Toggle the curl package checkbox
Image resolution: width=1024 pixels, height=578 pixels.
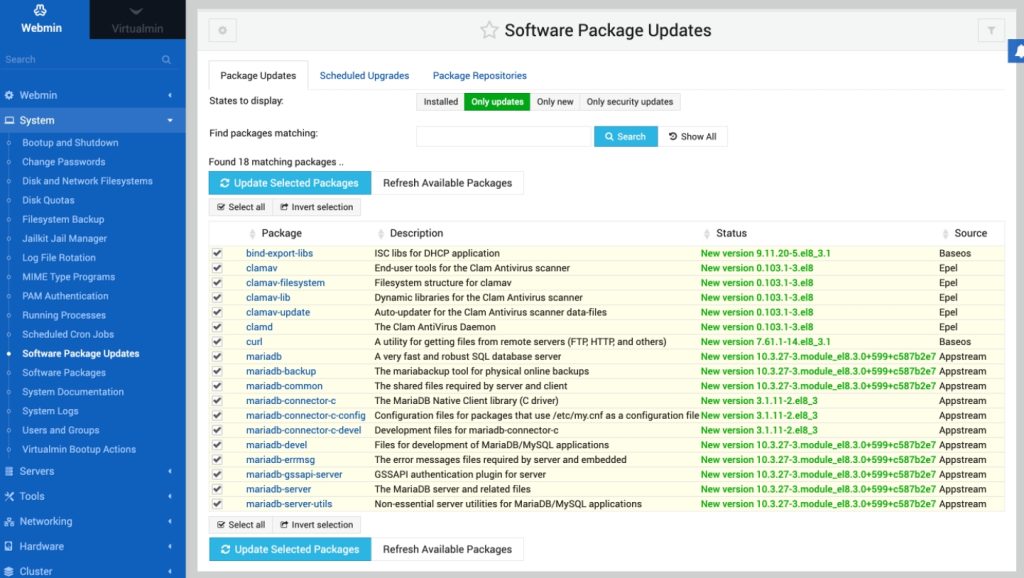[217, 342]
